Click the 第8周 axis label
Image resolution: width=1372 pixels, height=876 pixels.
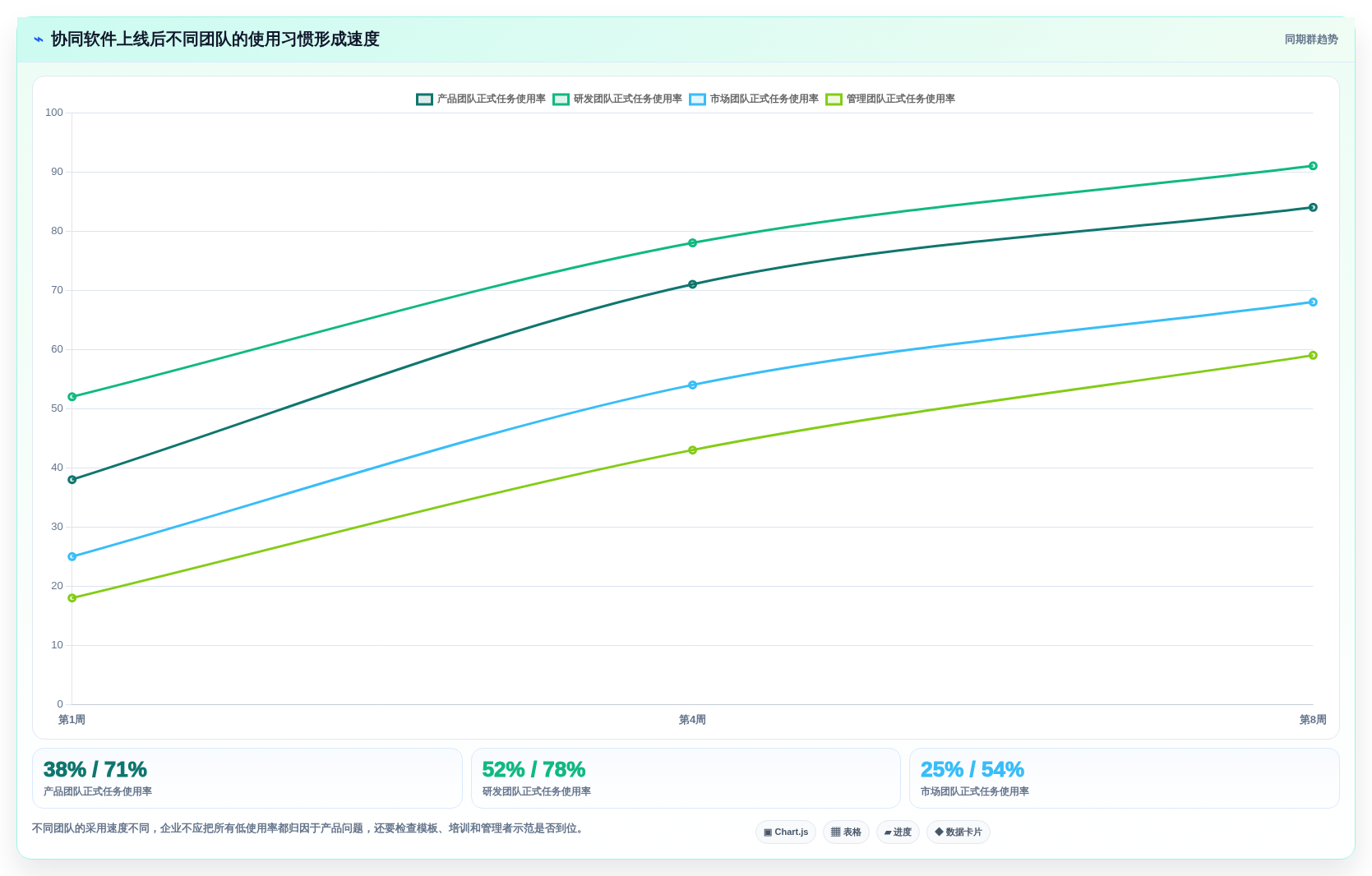[x=1313, y=720]
